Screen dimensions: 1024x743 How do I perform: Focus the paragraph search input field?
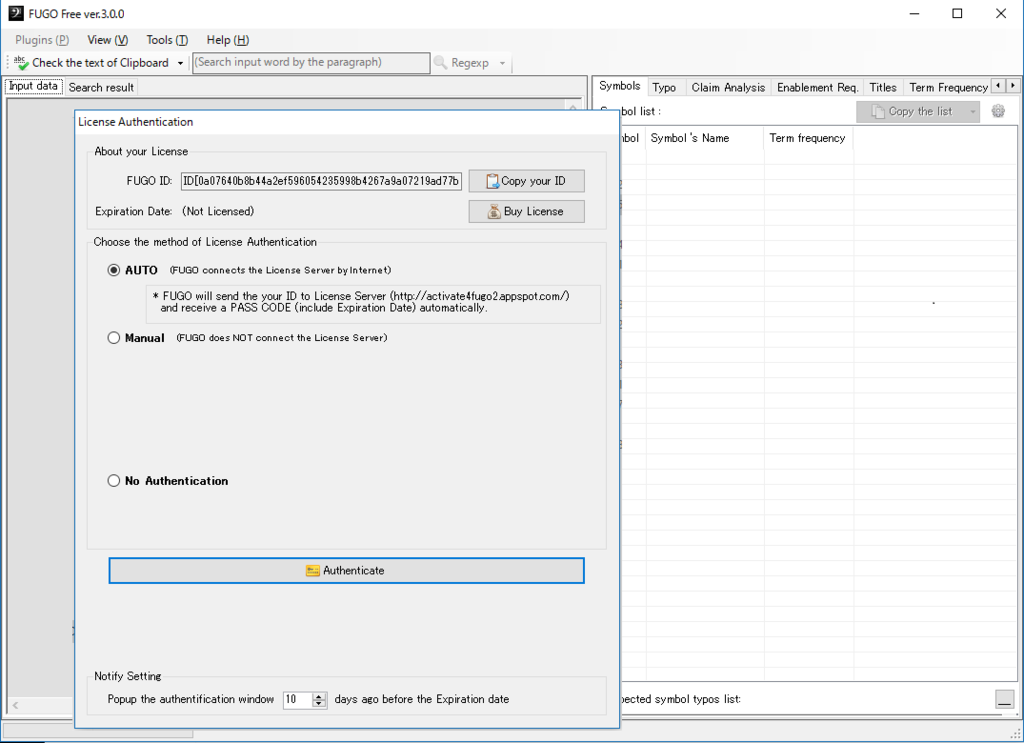tap(312, 63)
